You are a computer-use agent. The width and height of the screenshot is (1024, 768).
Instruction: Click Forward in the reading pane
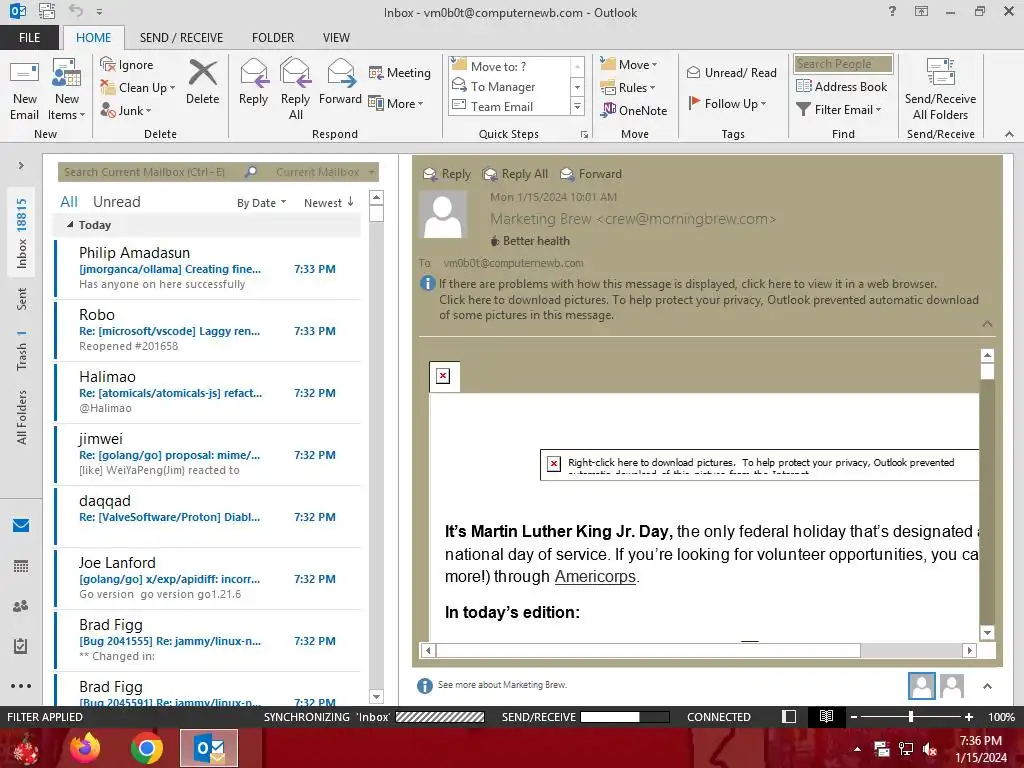(592, 174)
